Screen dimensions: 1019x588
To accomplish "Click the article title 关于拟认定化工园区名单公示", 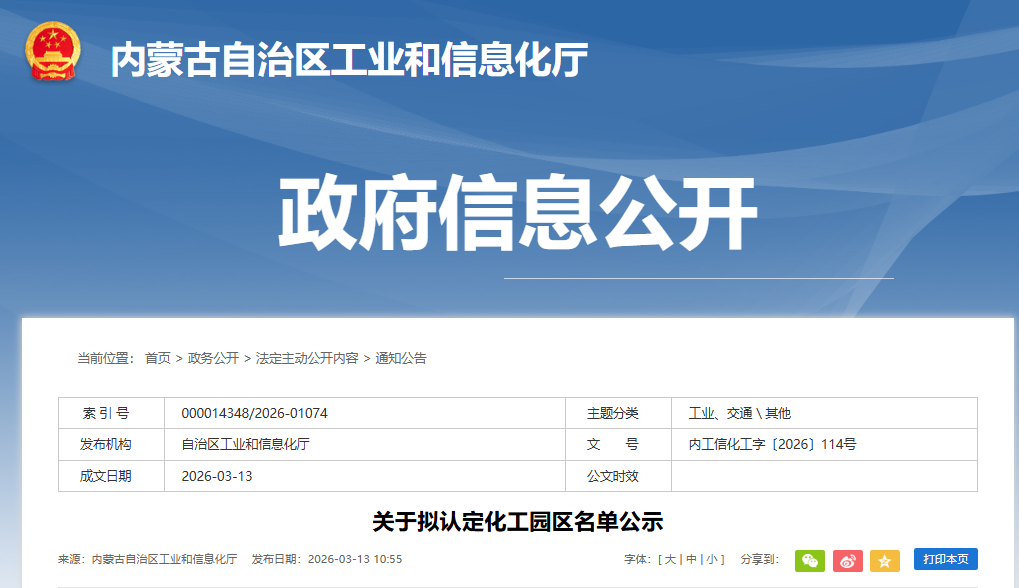I will (517, 522).
